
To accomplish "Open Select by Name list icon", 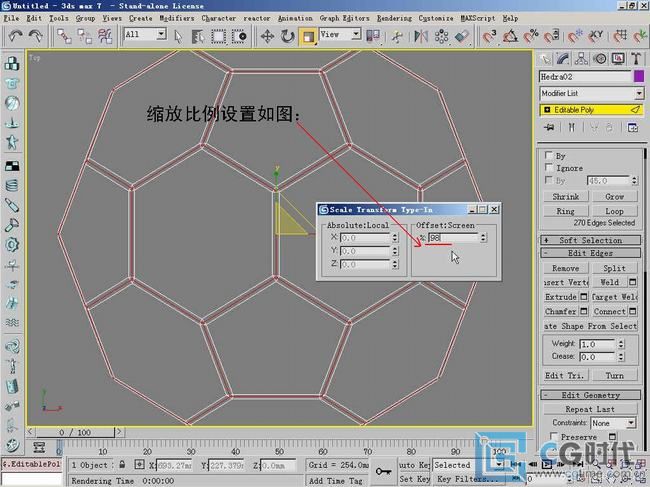I will click(198, 36).
